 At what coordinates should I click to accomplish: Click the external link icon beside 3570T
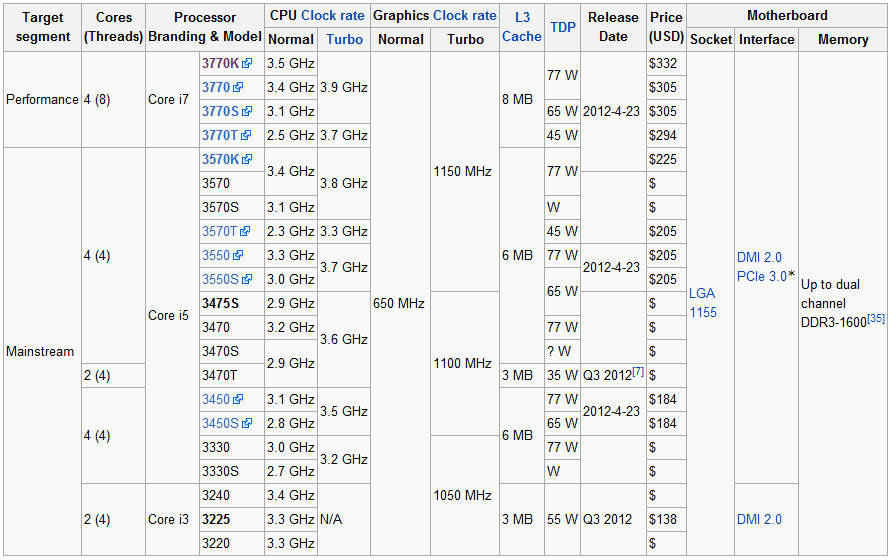(245, 231)
